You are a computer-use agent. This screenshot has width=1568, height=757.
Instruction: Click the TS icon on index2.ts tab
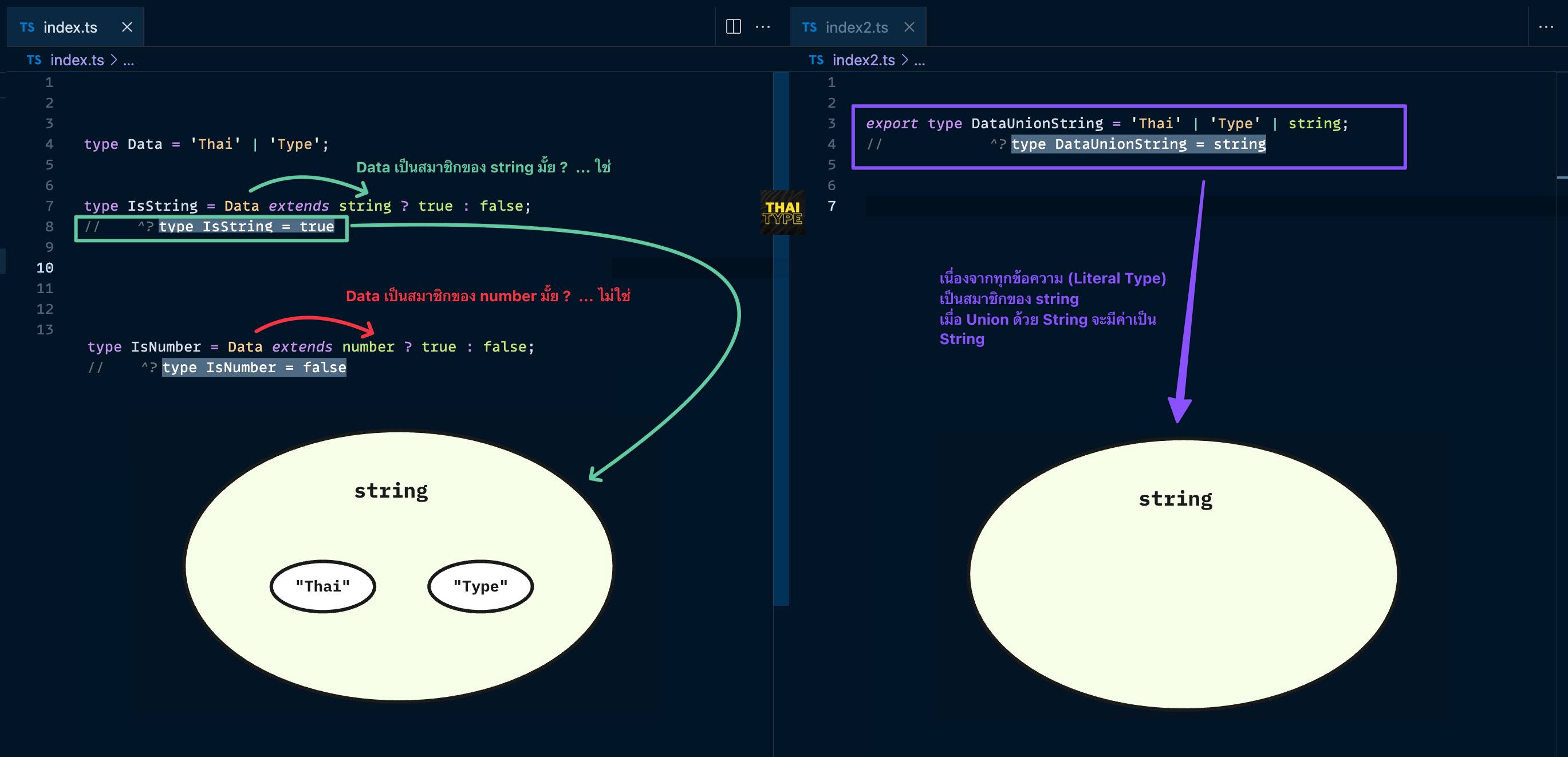pyautogui.click(x=809, y=27)
